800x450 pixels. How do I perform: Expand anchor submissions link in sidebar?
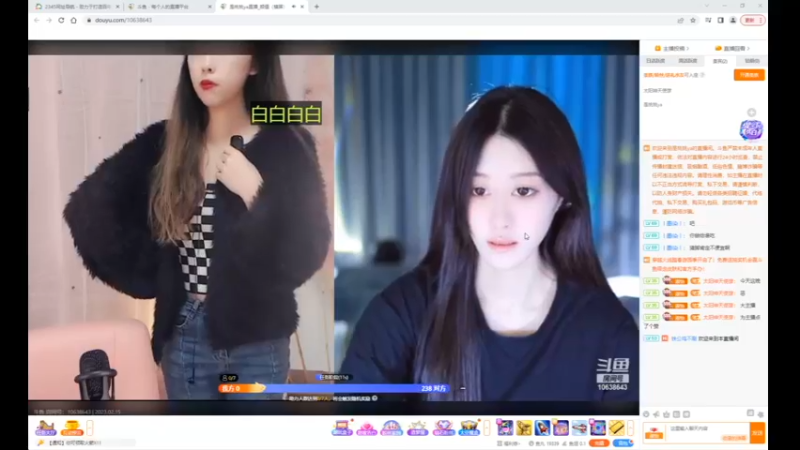point(672,48)
